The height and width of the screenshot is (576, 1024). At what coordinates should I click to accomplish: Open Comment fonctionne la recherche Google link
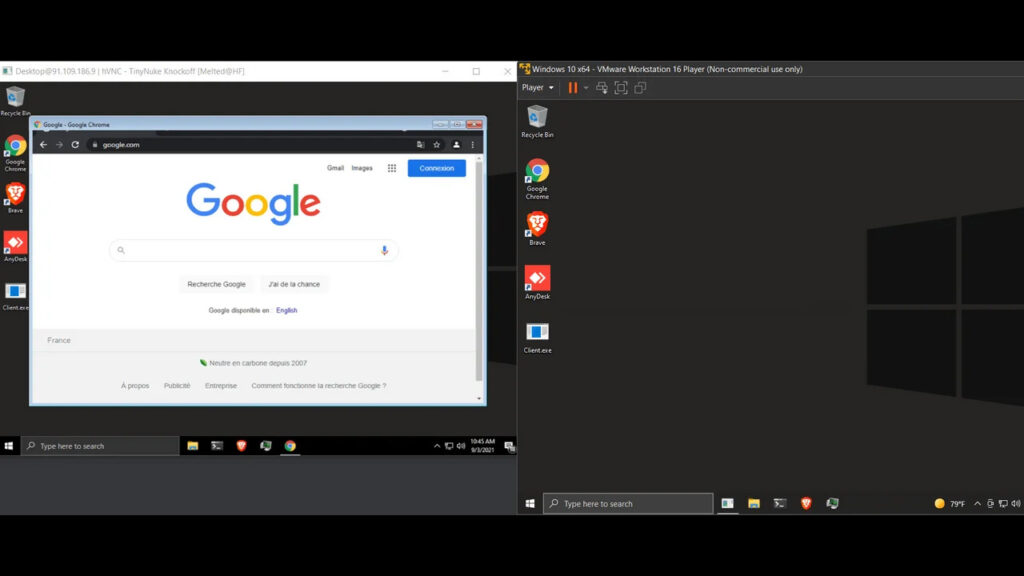click(x=319, y=386)
